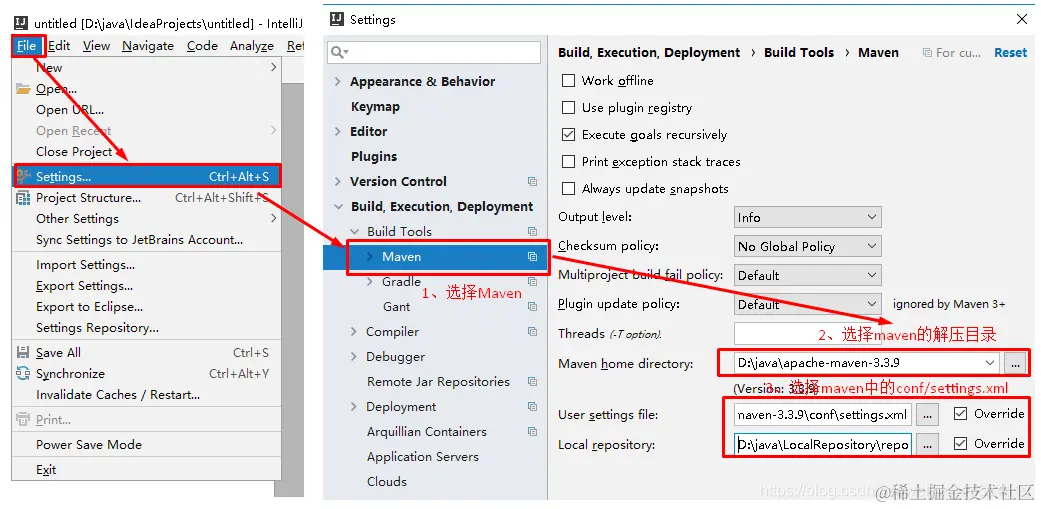Image resolution: width=1041 pixels, height=509 pixels.
Task: Select Keymap in settings tree
Action: click(x=375, y=107)
